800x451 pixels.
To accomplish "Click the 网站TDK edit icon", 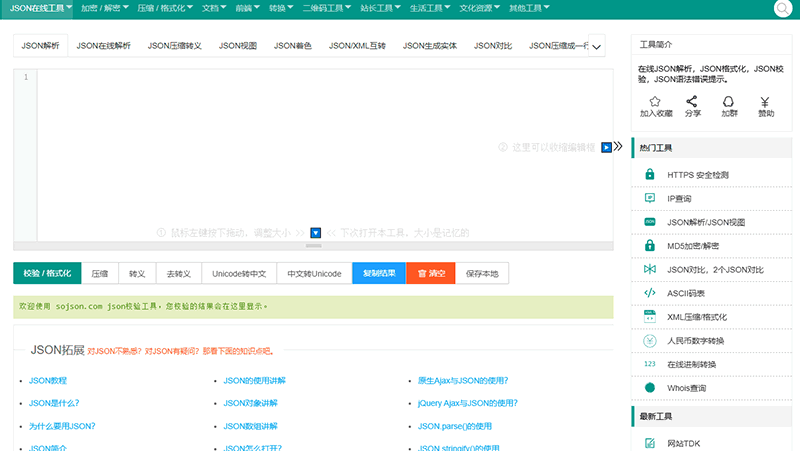I will 649,443.
